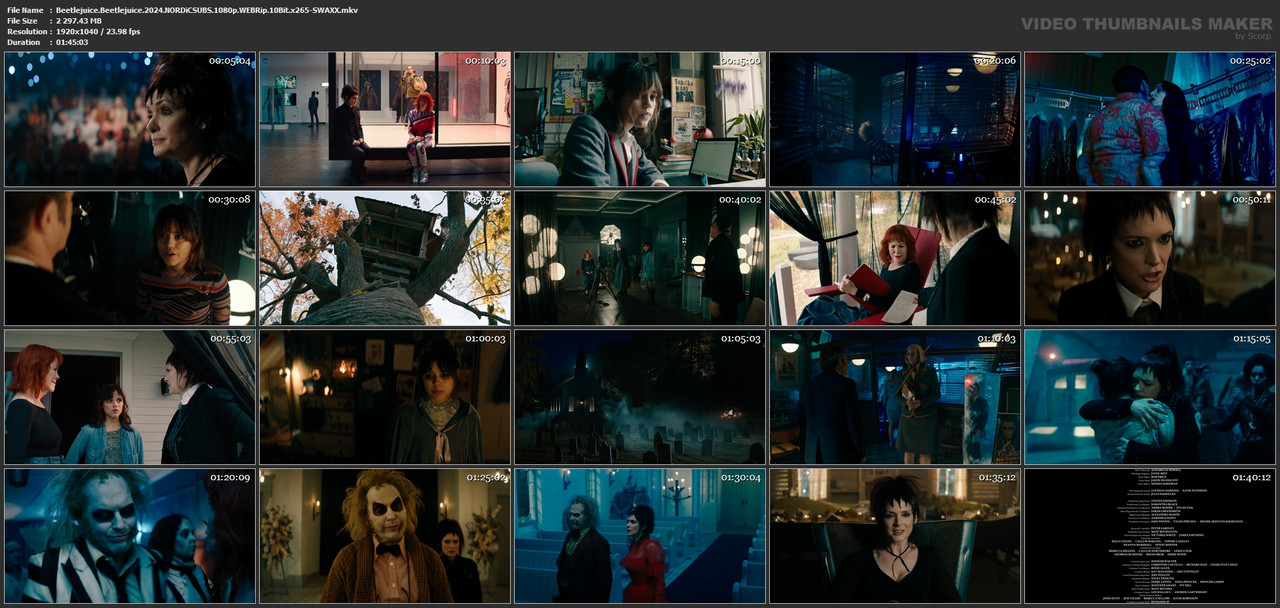Viewport: 1280px width, 608px height.
Task: Click the '1920x1040 / 23.98 fps' value
Action: tap(98, 32)
